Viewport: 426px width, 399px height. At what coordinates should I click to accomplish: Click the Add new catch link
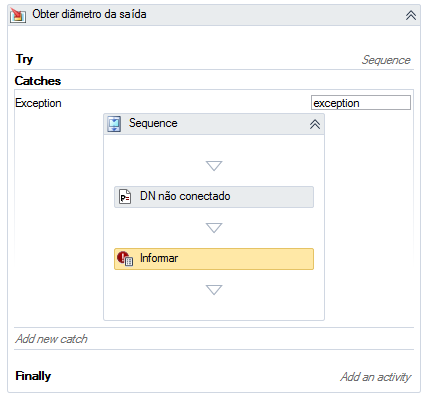click(x=51, y=339)
